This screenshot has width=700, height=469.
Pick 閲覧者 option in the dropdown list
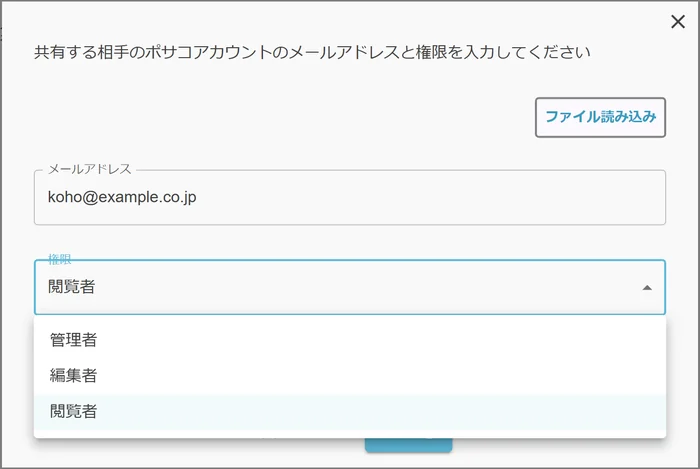(x=350, y=411)
